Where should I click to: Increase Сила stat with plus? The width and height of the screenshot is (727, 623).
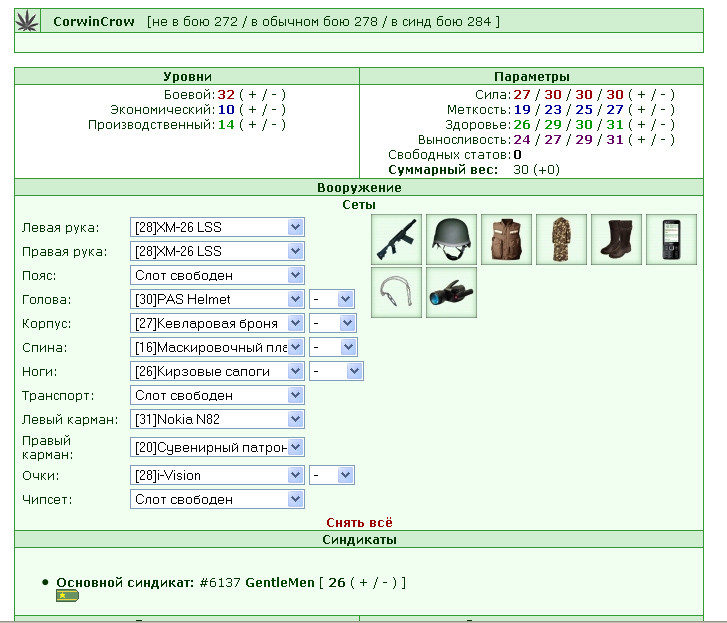641,95
